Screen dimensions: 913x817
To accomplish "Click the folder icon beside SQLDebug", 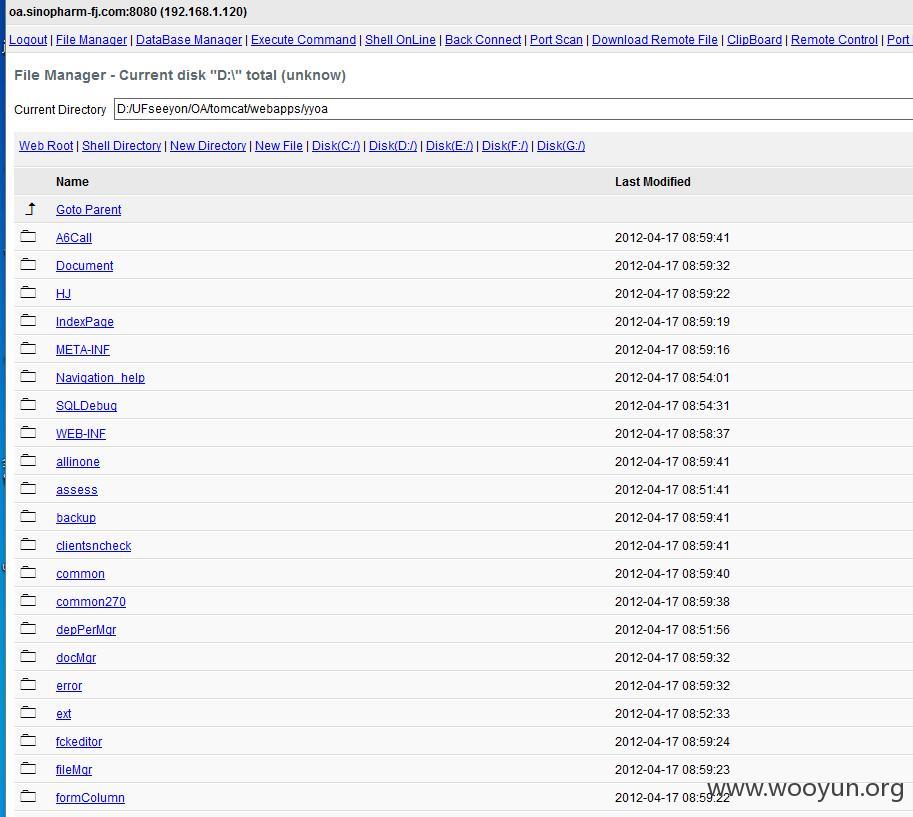I will pos(28,404).
